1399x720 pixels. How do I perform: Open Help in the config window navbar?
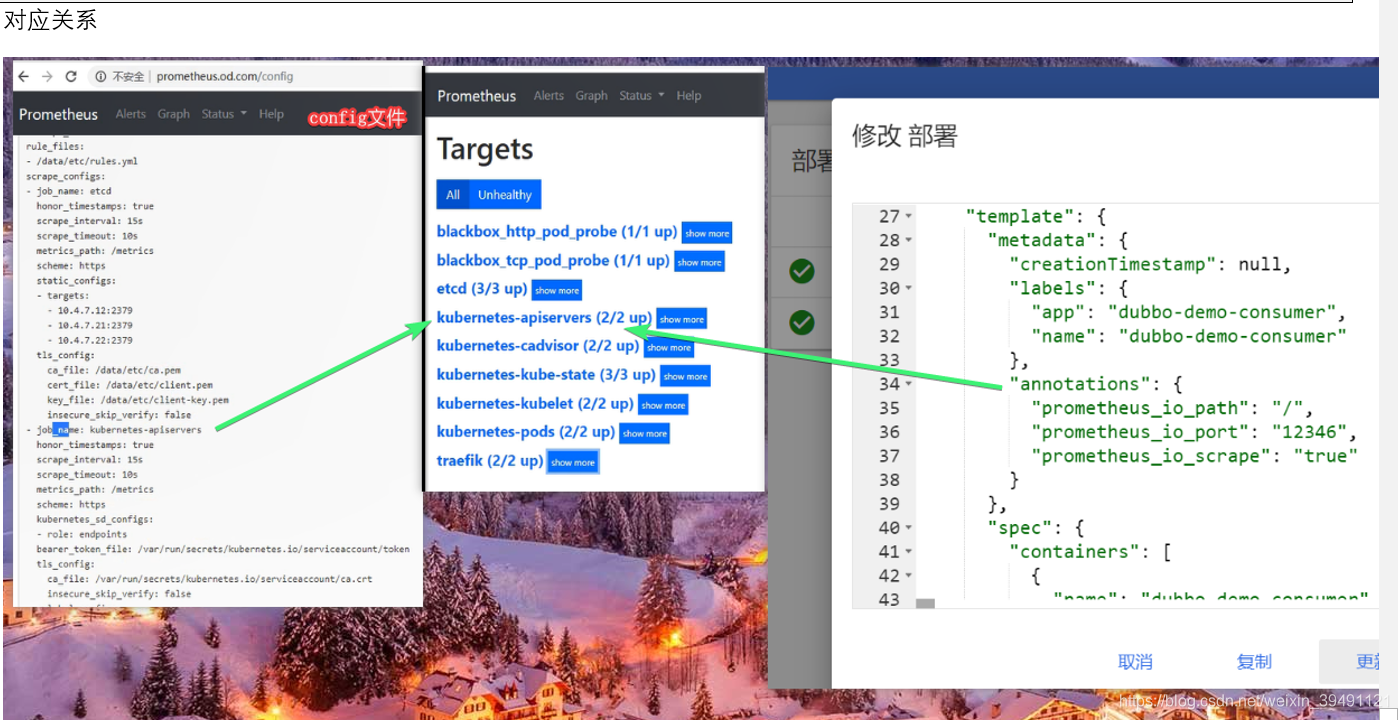point(271,114)
